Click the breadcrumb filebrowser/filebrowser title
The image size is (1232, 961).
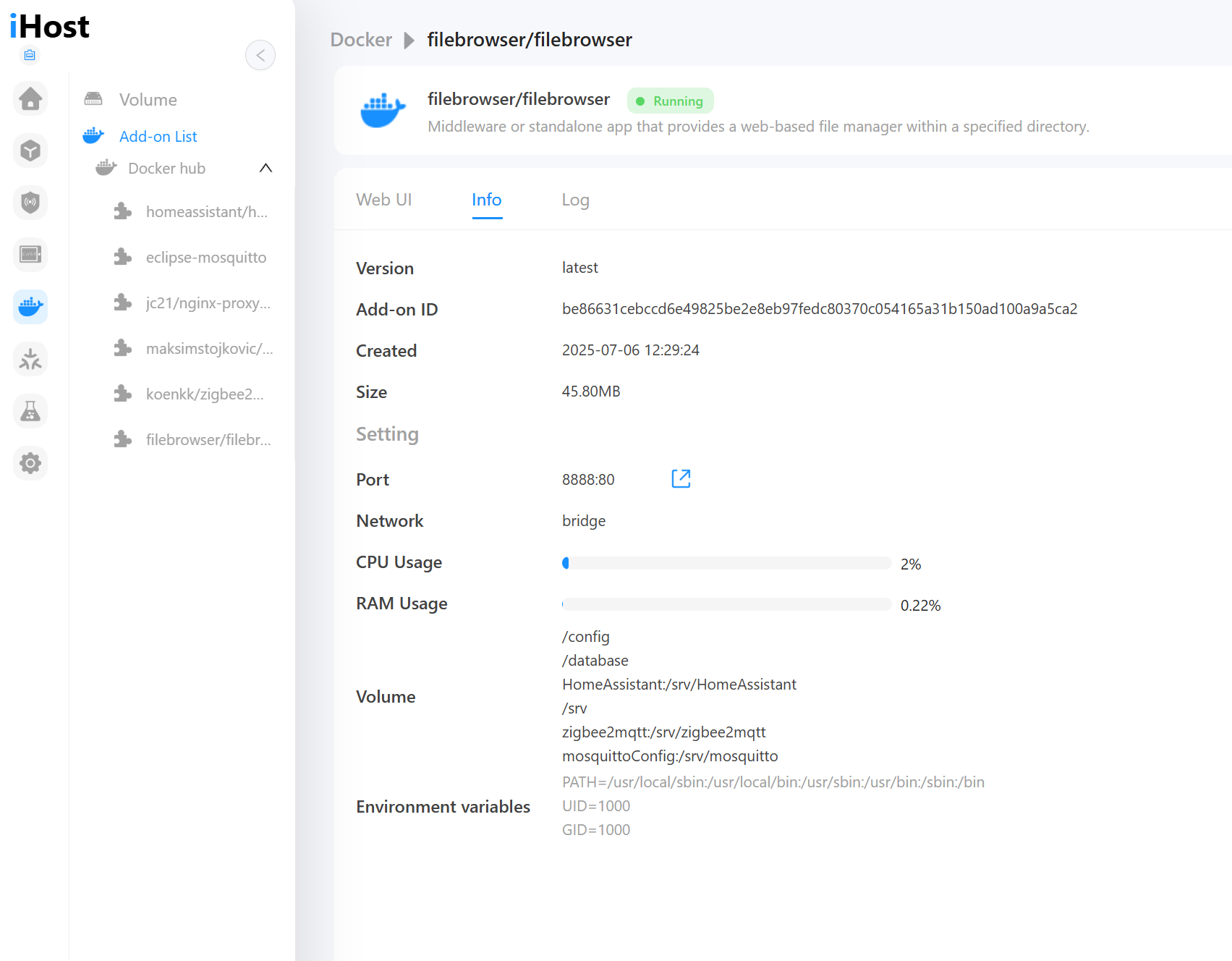coord(530,40)
